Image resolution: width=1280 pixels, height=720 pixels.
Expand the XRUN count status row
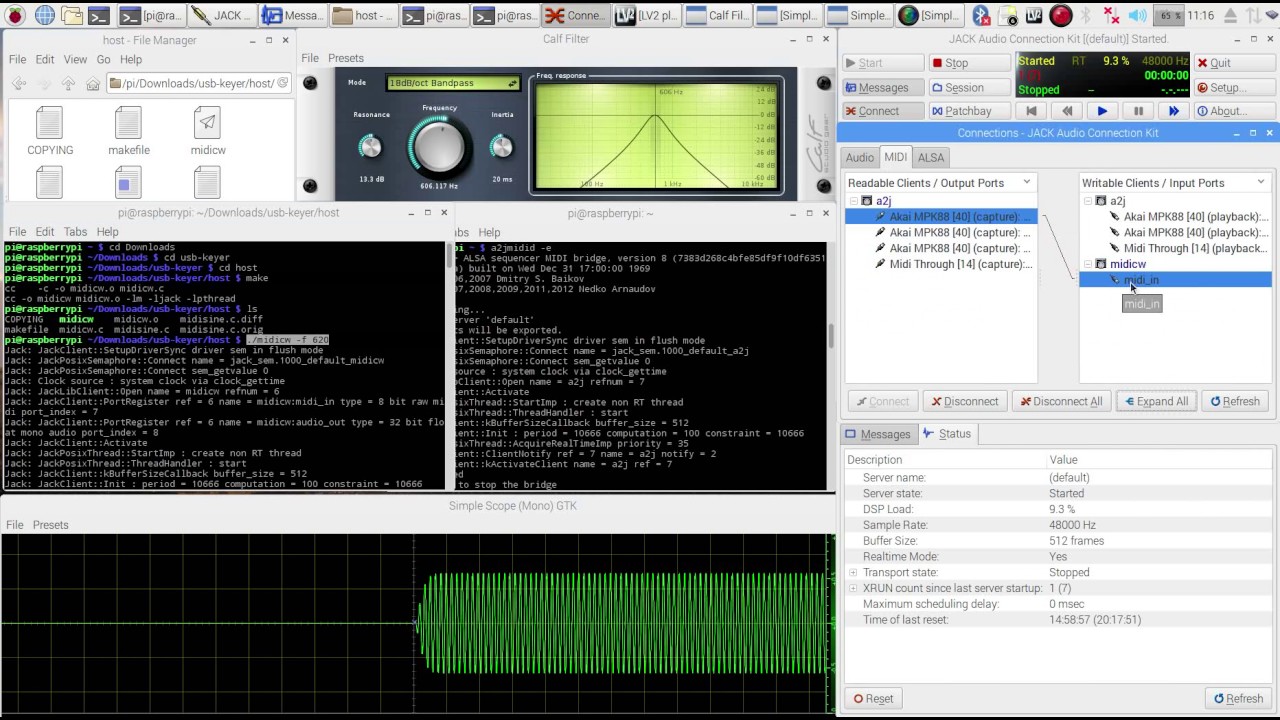pos(853,588)
